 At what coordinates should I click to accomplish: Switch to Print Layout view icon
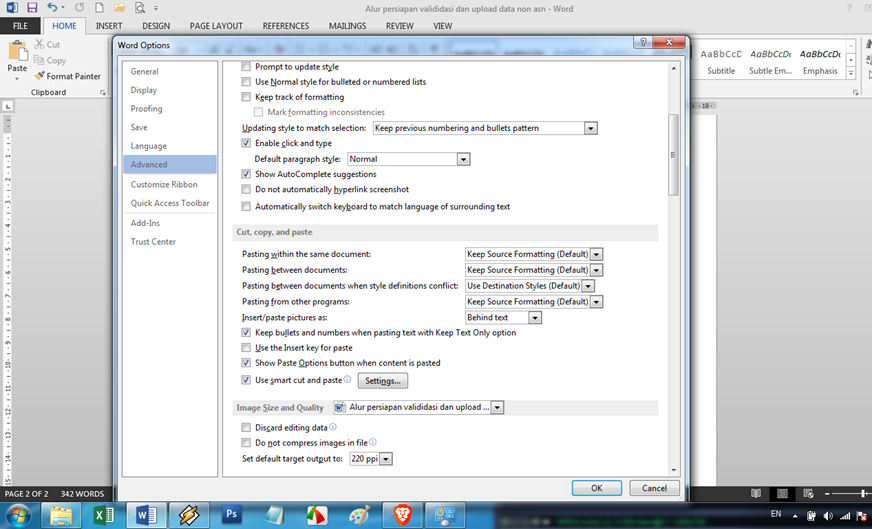click(782, 493)
